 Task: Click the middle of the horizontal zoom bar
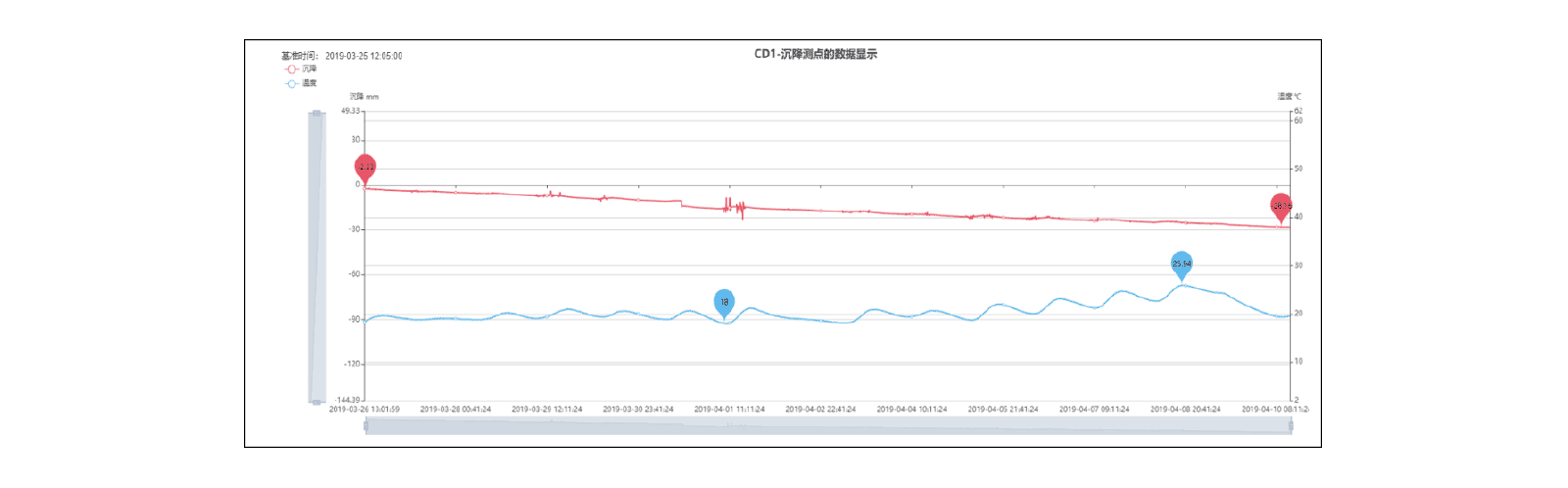pos(828,425)
